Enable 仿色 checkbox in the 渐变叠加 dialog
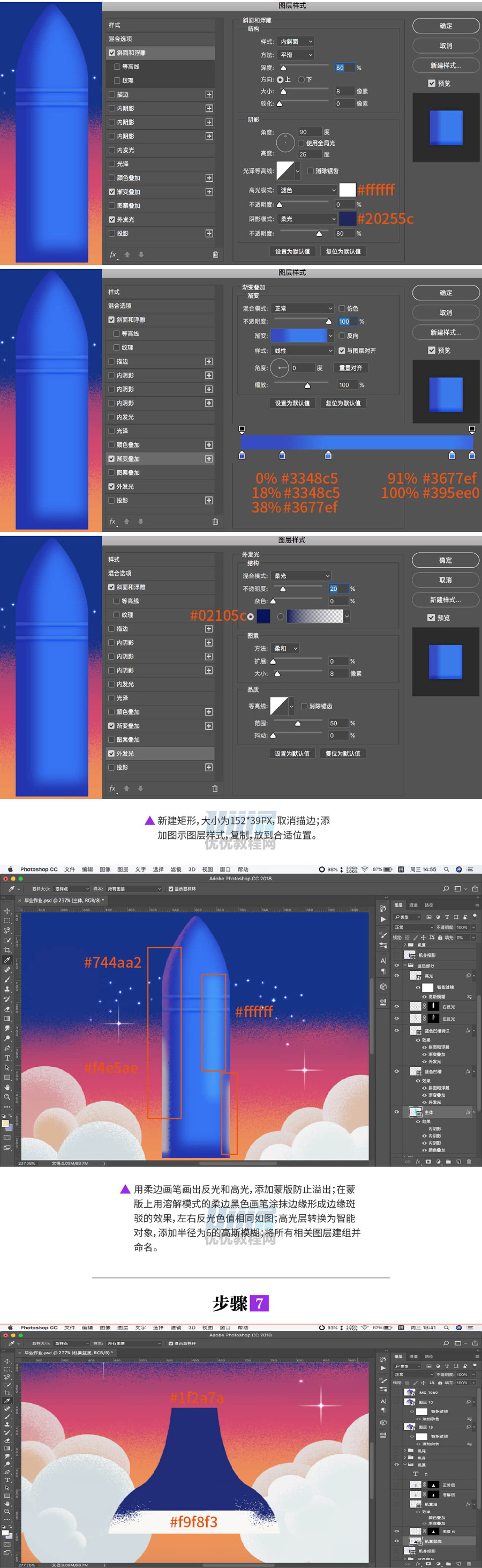This screenshot has width=482, height=1568. click(342, 309)
